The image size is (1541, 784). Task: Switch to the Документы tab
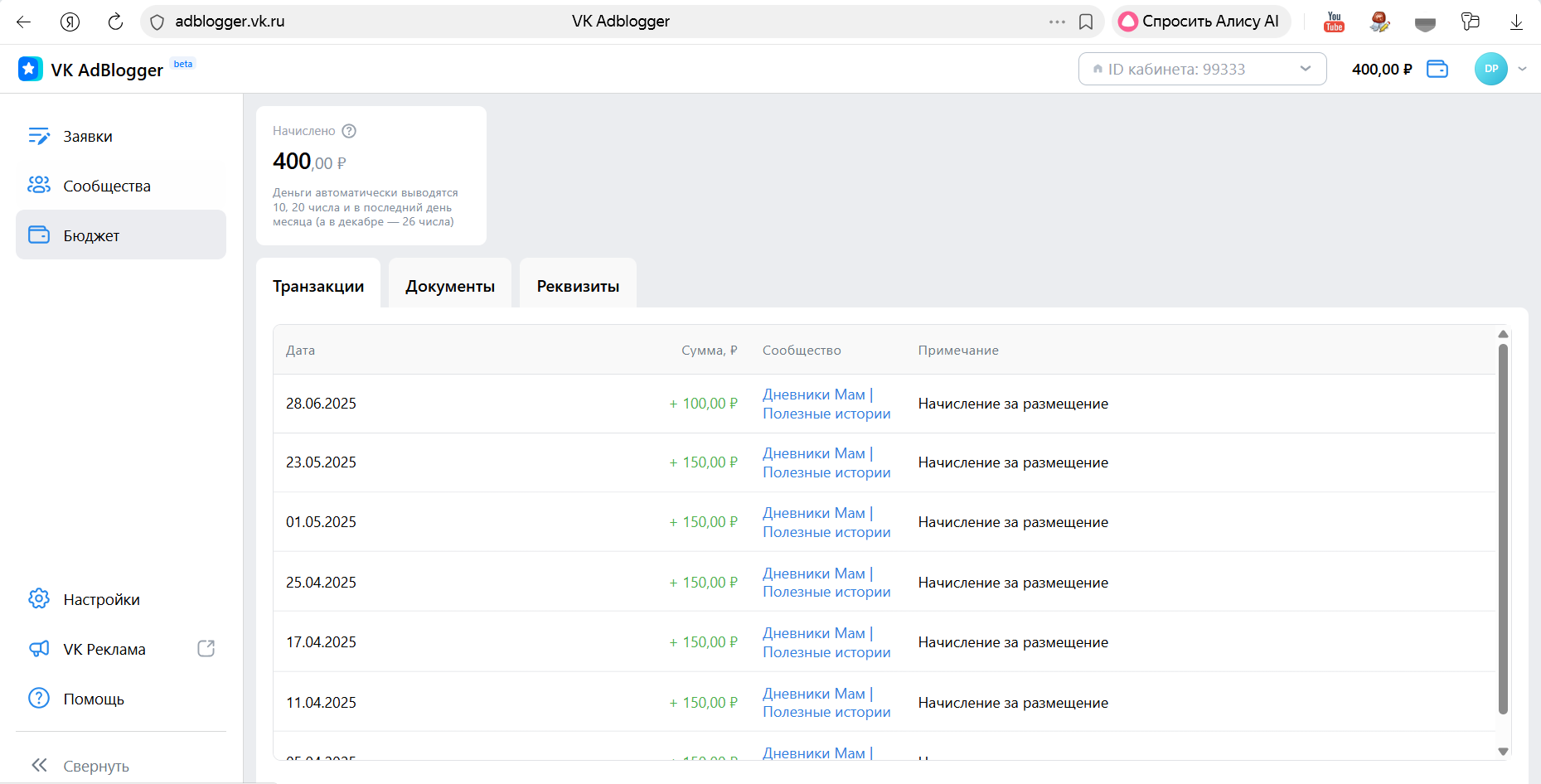(450, 286)
